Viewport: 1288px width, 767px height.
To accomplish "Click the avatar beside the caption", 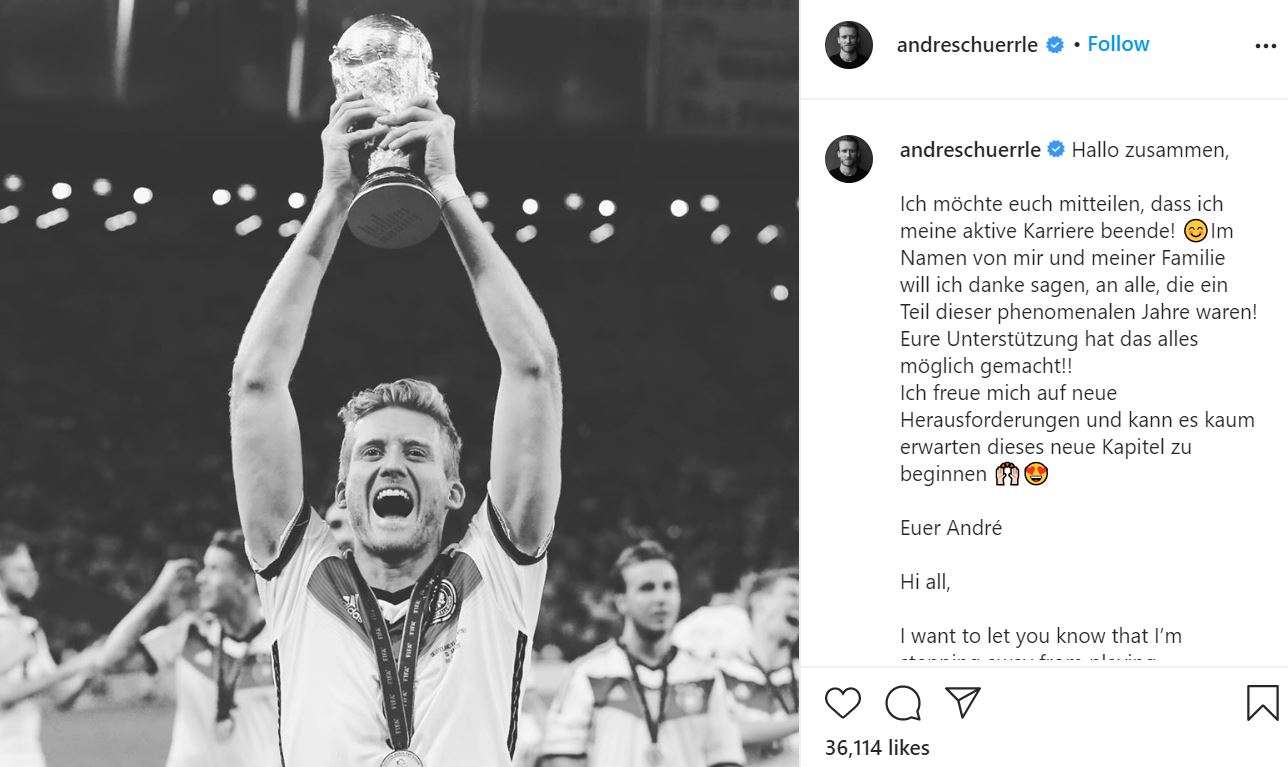I will click(x=849, y=158).
